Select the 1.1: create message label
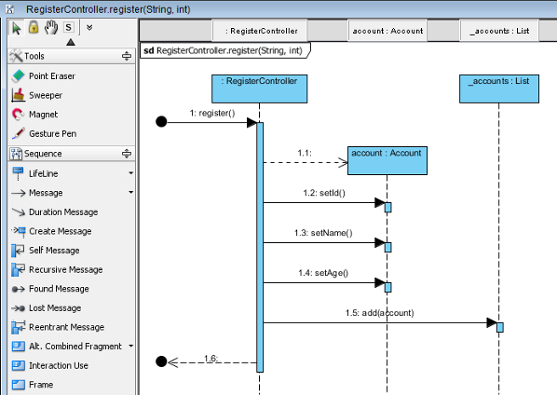 [x=304, y=153]
